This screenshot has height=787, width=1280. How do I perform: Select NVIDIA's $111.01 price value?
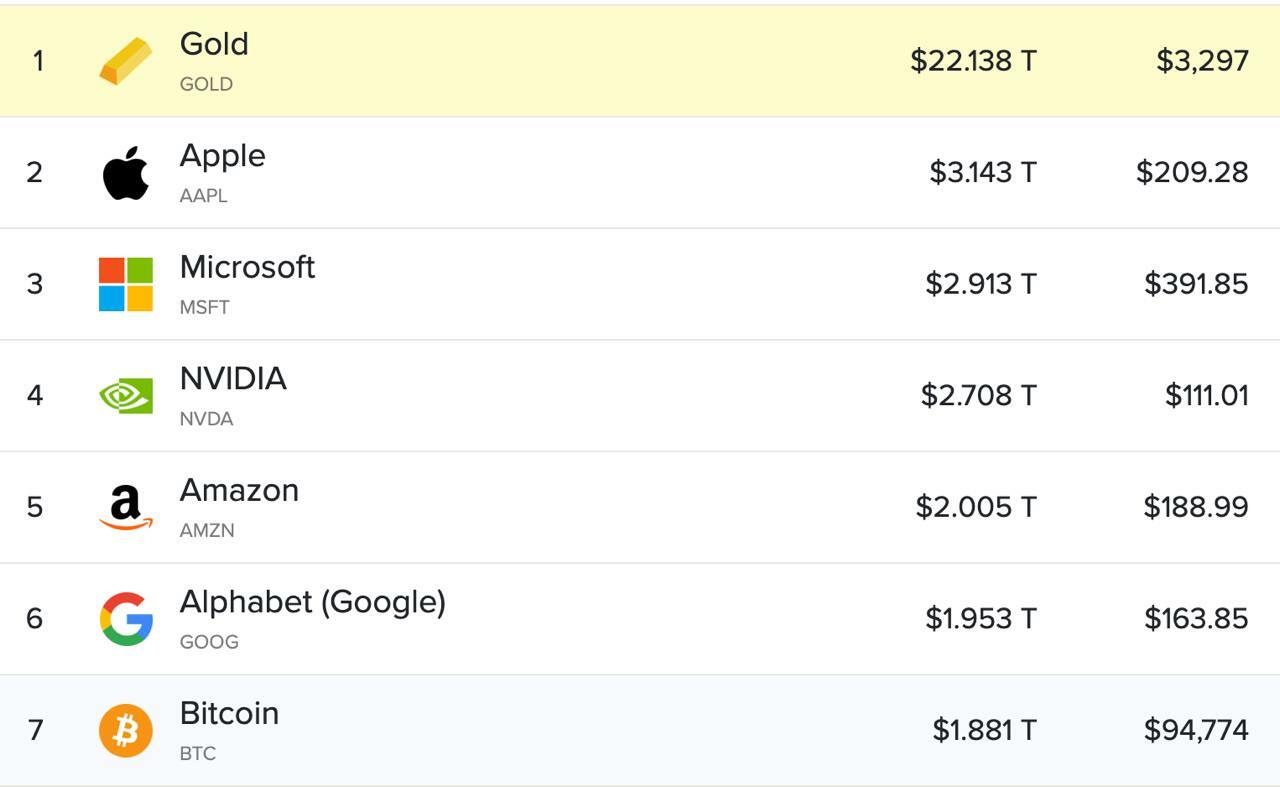(1206, 396)
